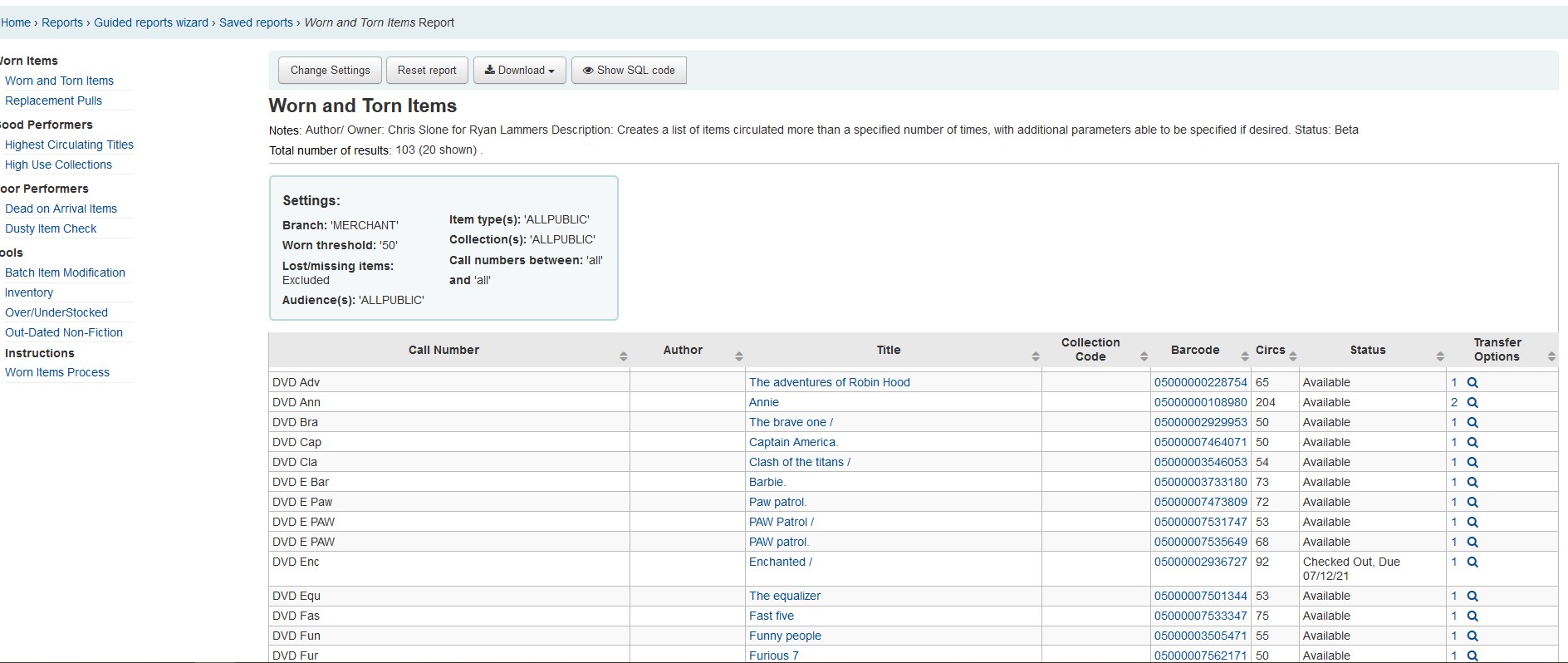This screenshot has width=1568, height=663.
Task: Open title Captain America.
Action: click(794, 442)
